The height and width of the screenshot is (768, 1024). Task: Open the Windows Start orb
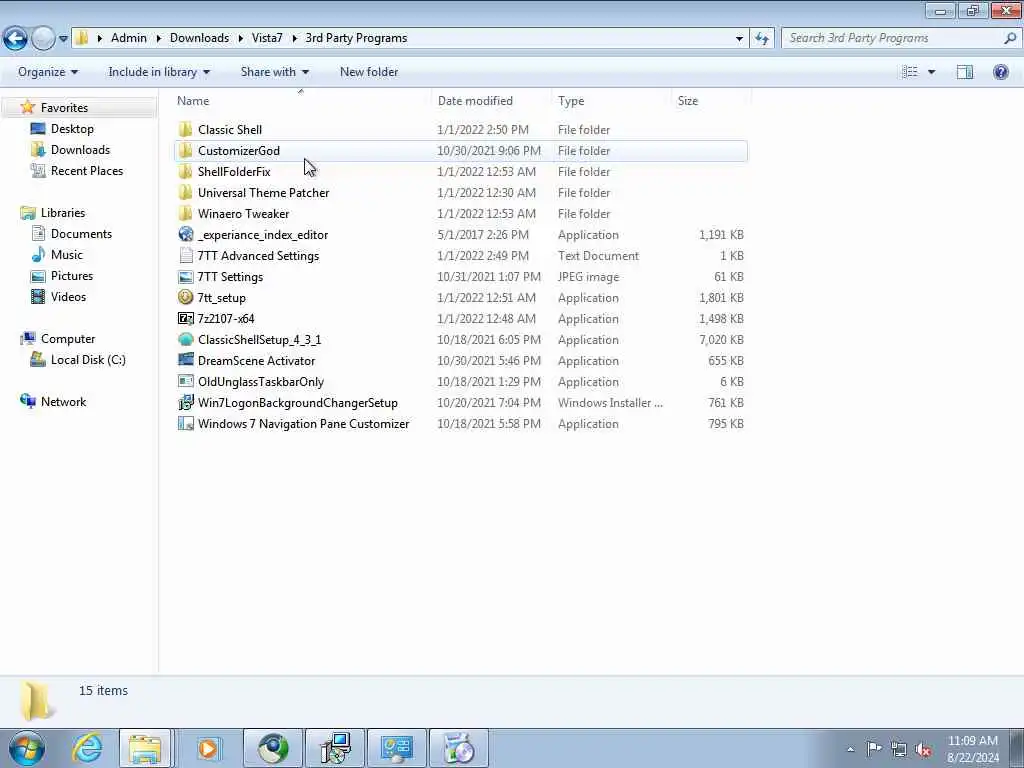(x=27, y=748)
